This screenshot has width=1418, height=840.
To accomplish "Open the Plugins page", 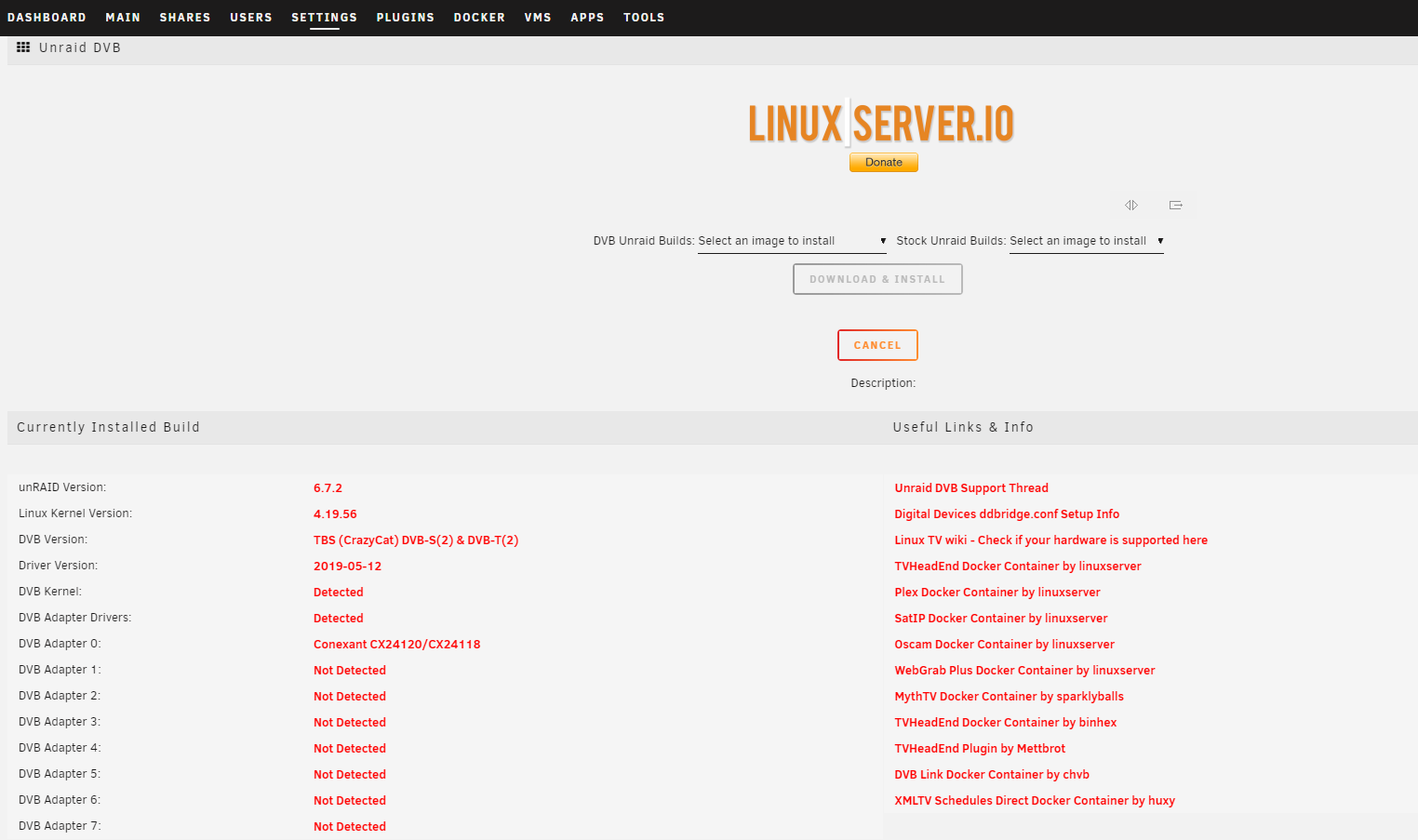I will pyautogui.click(x=406, y=18).
